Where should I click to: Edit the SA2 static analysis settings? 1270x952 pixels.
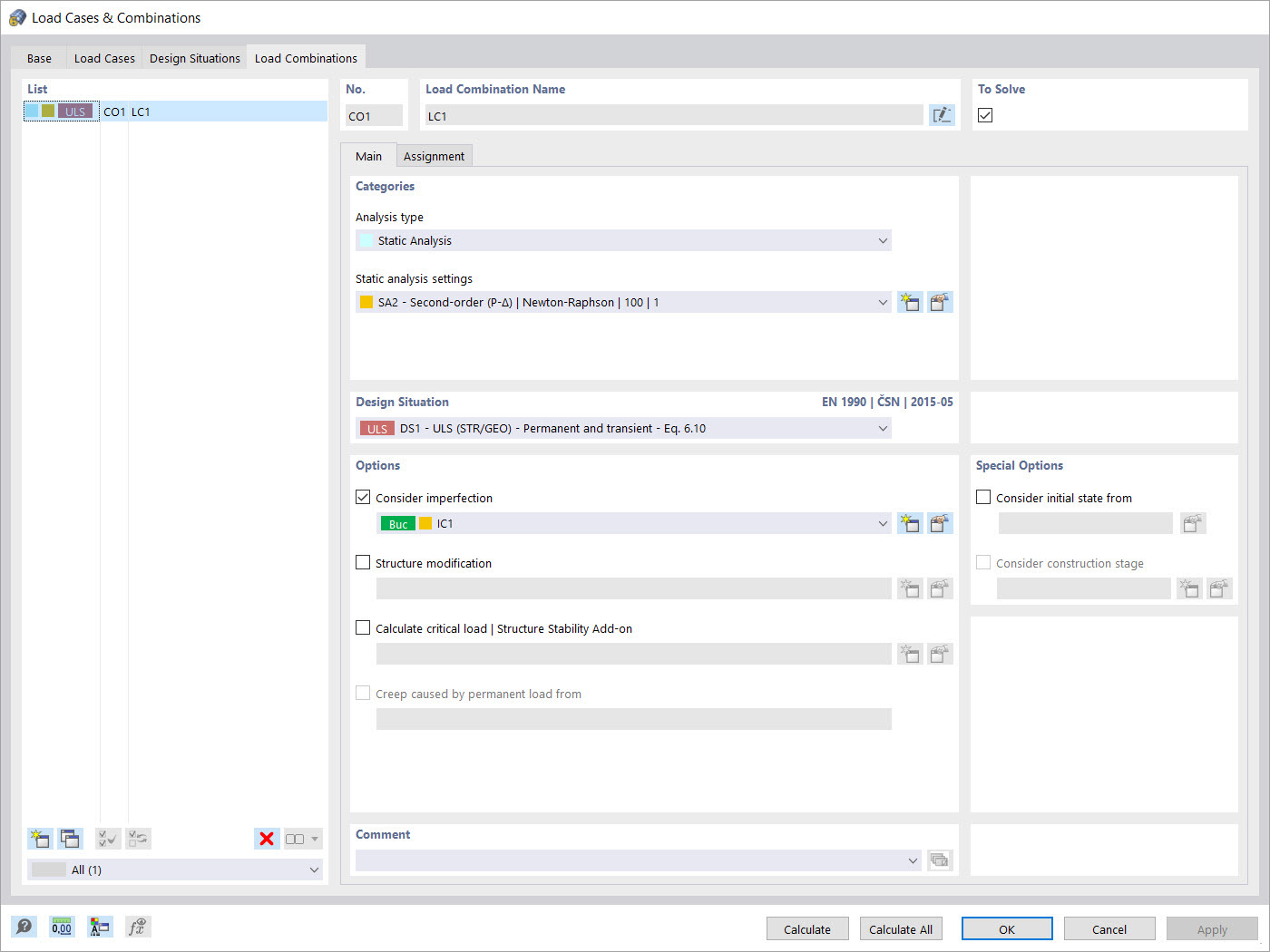(940, 301)
